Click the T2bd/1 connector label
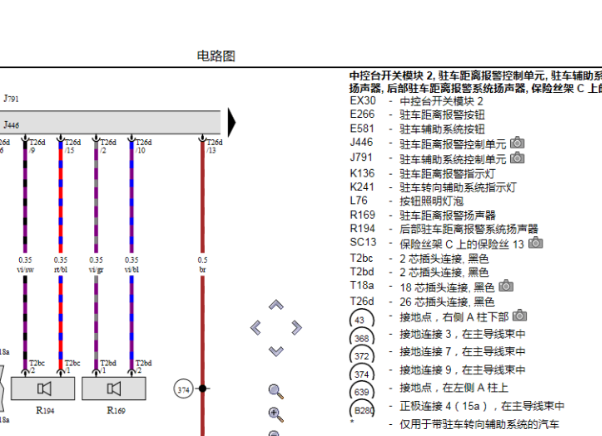Screen dimensions: 602x436 coord(108,367)
